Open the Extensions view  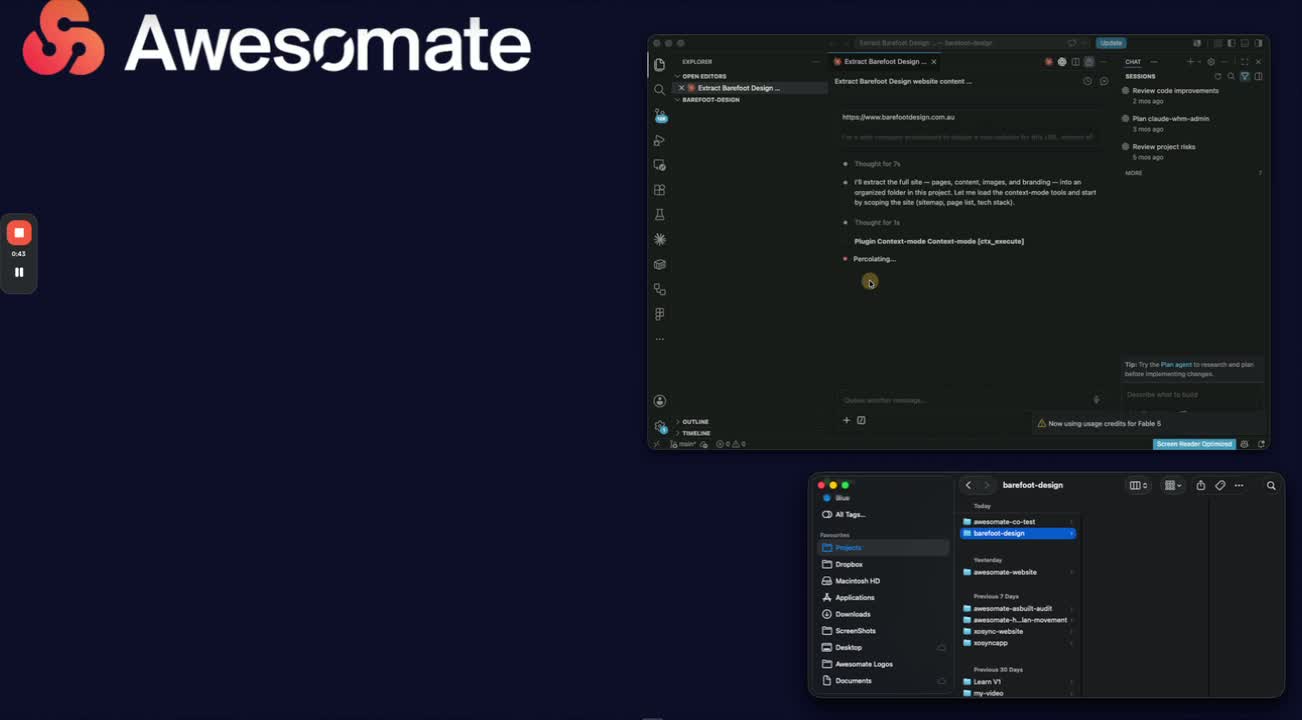tap(659, 190)
